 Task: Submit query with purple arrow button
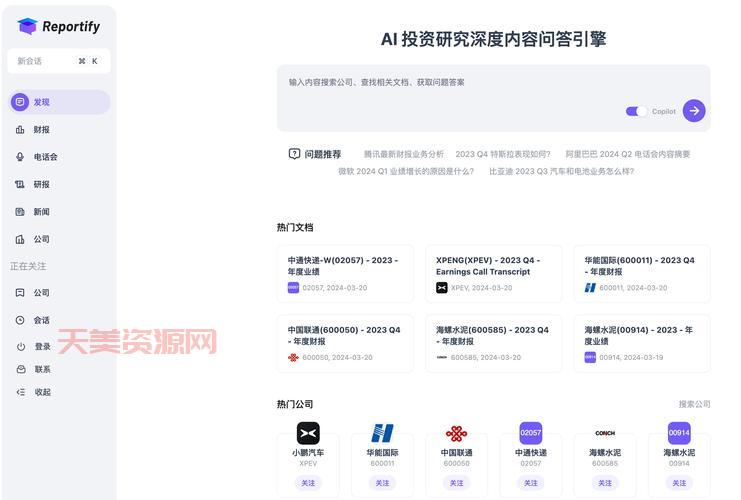pos(694,111)
